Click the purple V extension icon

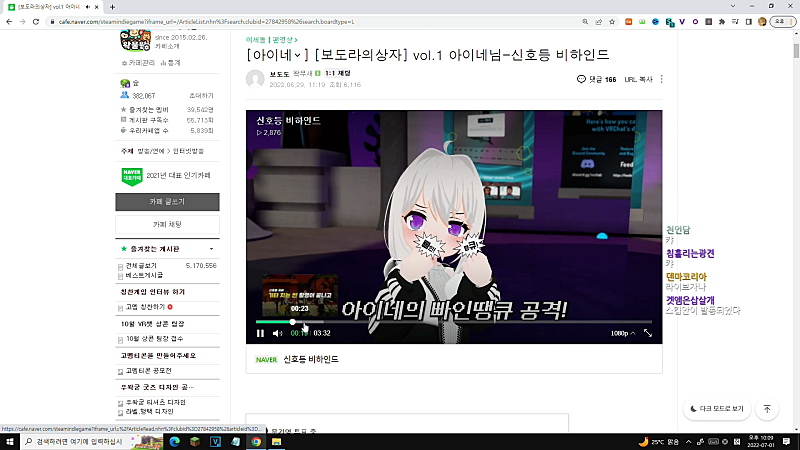[x=682, y=22]
